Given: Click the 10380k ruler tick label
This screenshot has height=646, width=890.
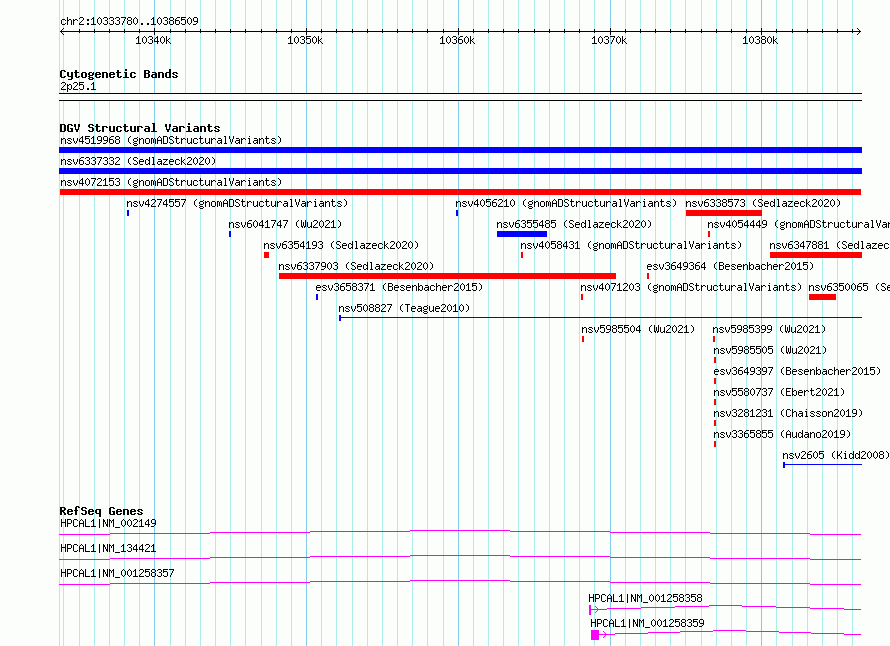Looking at the screenshot, I should pos(761,40).
